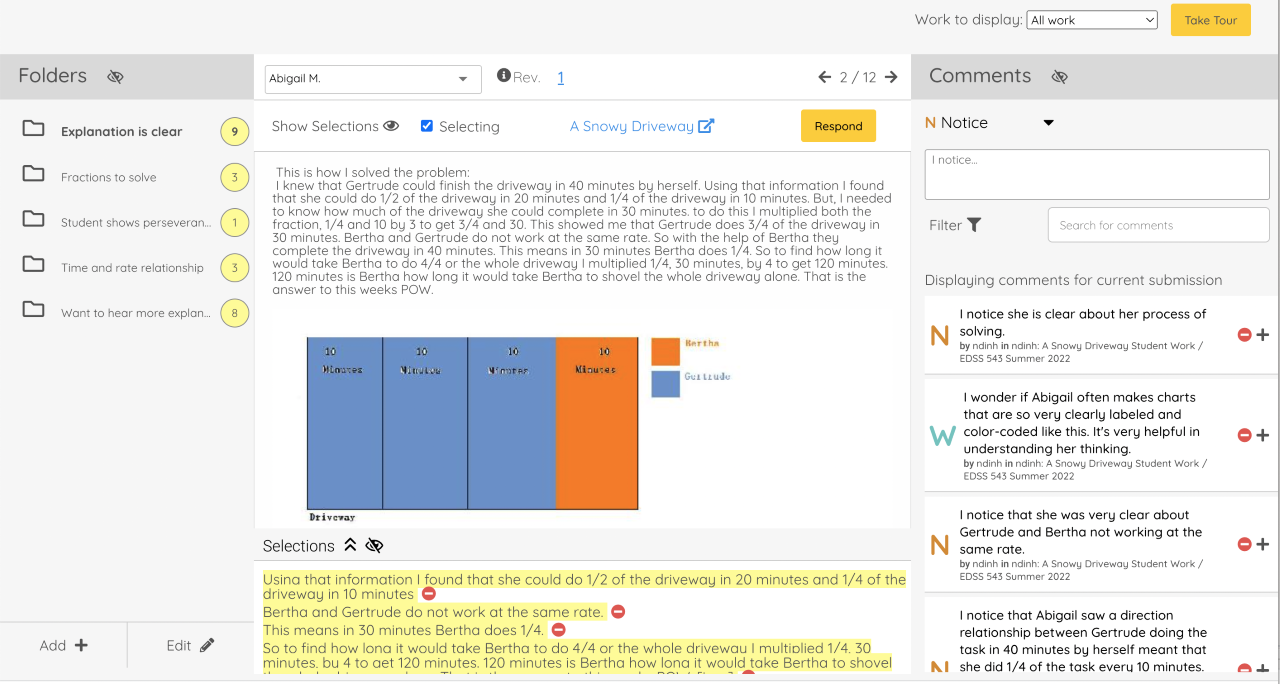The width and height of the screenshot is (1280, 684).
Task: Collapse the Selections panel with double chevron
Action: click(x=350, y=545)
